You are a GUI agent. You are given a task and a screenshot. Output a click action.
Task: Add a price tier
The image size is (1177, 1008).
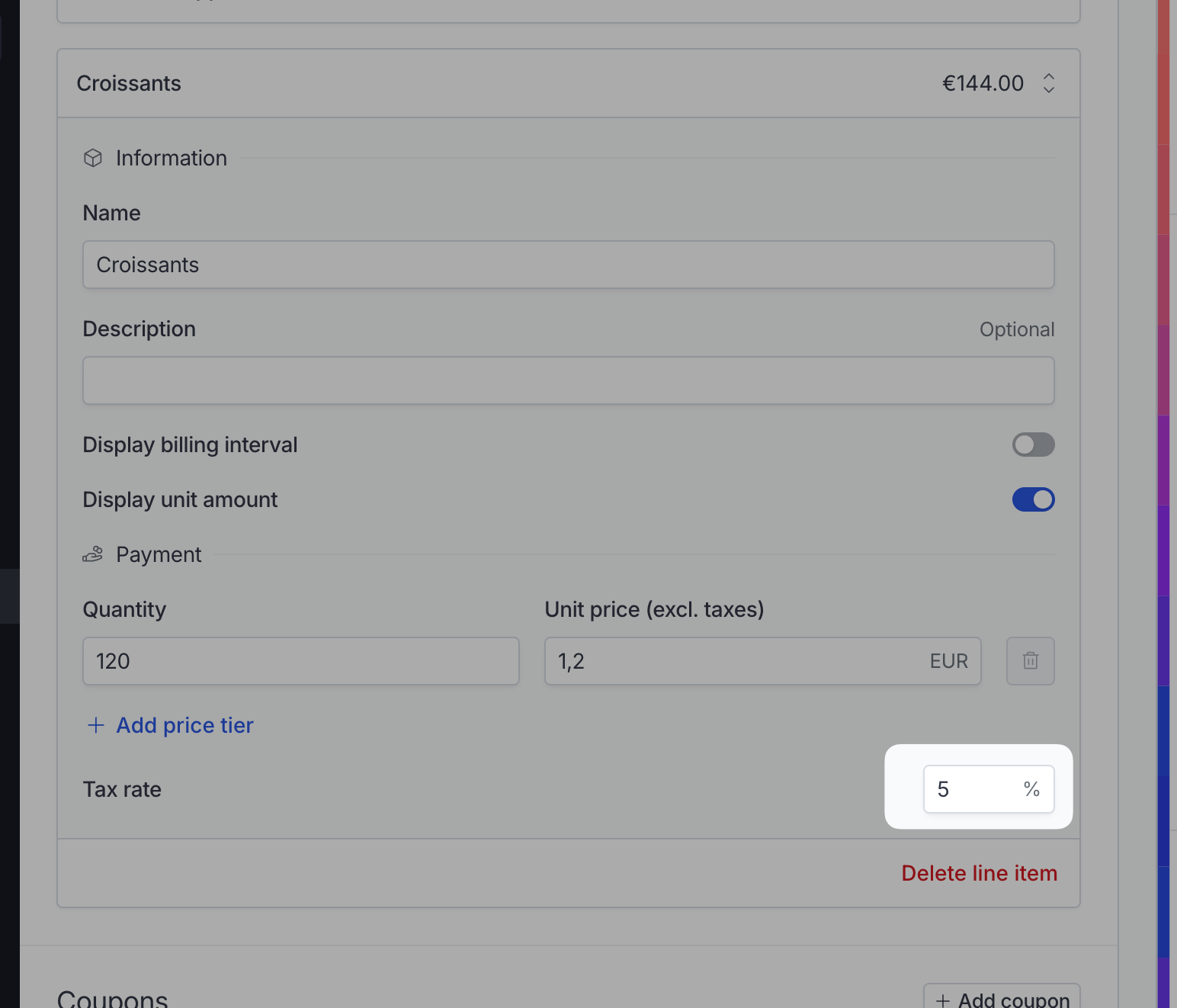170,725
